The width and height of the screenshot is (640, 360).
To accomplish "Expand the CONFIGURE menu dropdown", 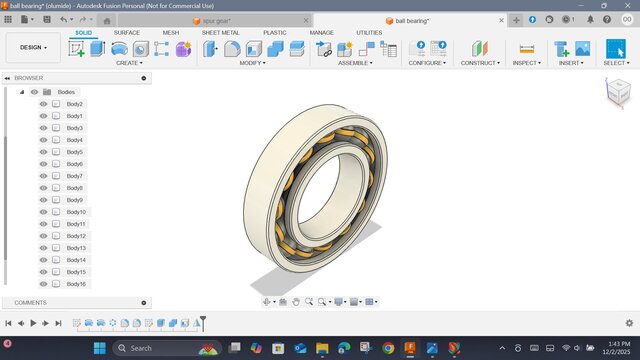I will click(427, 63).
